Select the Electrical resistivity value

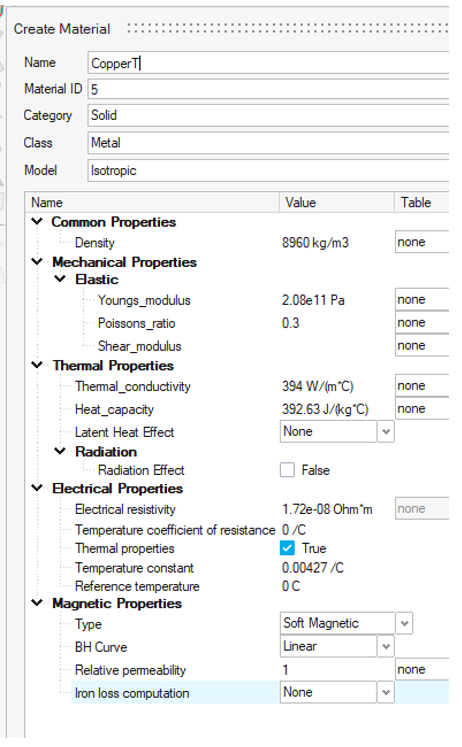(327, 509)
